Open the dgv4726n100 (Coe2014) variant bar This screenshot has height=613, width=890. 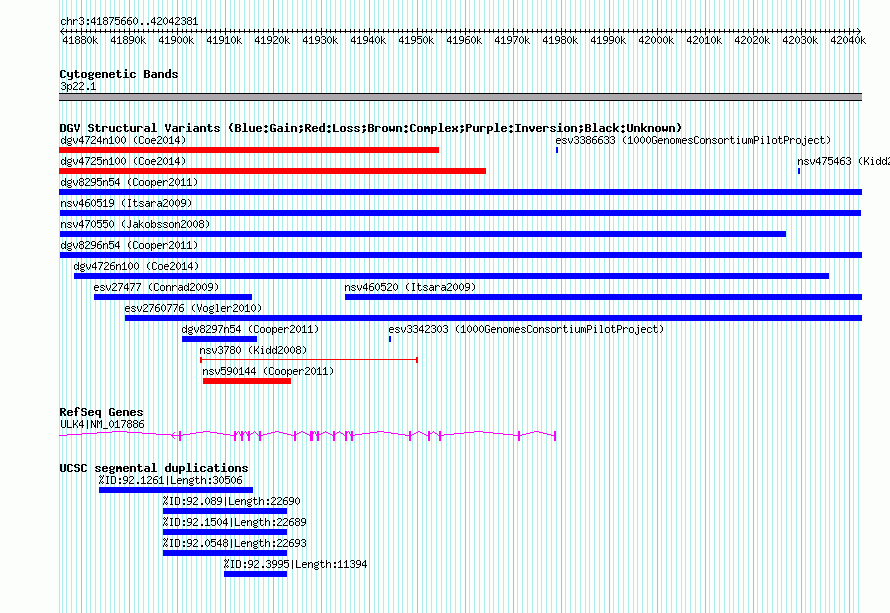pyautogui.click(x=451, y=276)
